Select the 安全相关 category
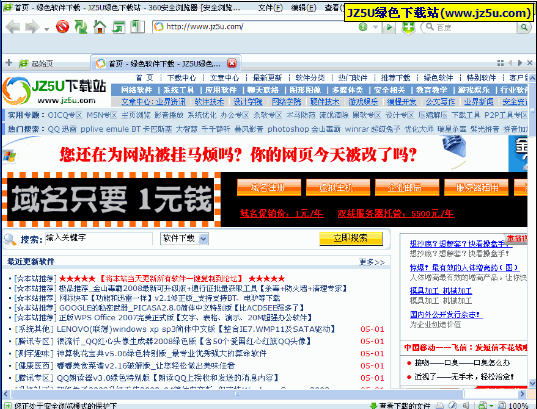Image resolution: width=537 pixels, height=409 pixels. [x=389, y=90]
